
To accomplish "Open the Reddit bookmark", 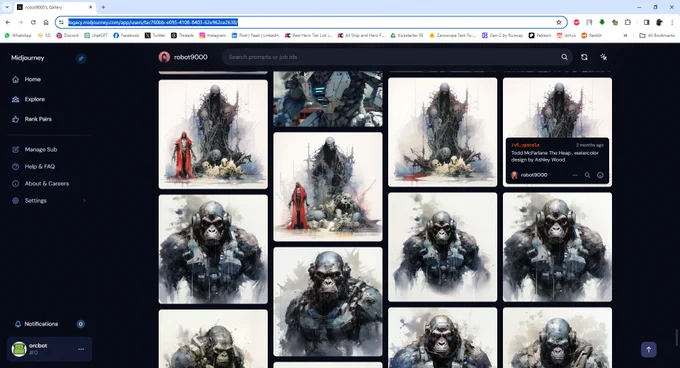I will [x=592, y=35].
